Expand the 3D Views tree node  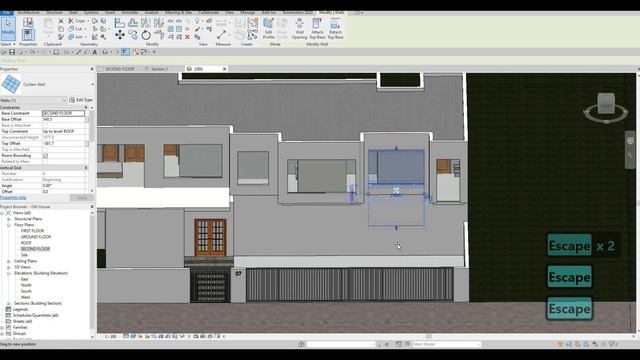click(9, 267)
